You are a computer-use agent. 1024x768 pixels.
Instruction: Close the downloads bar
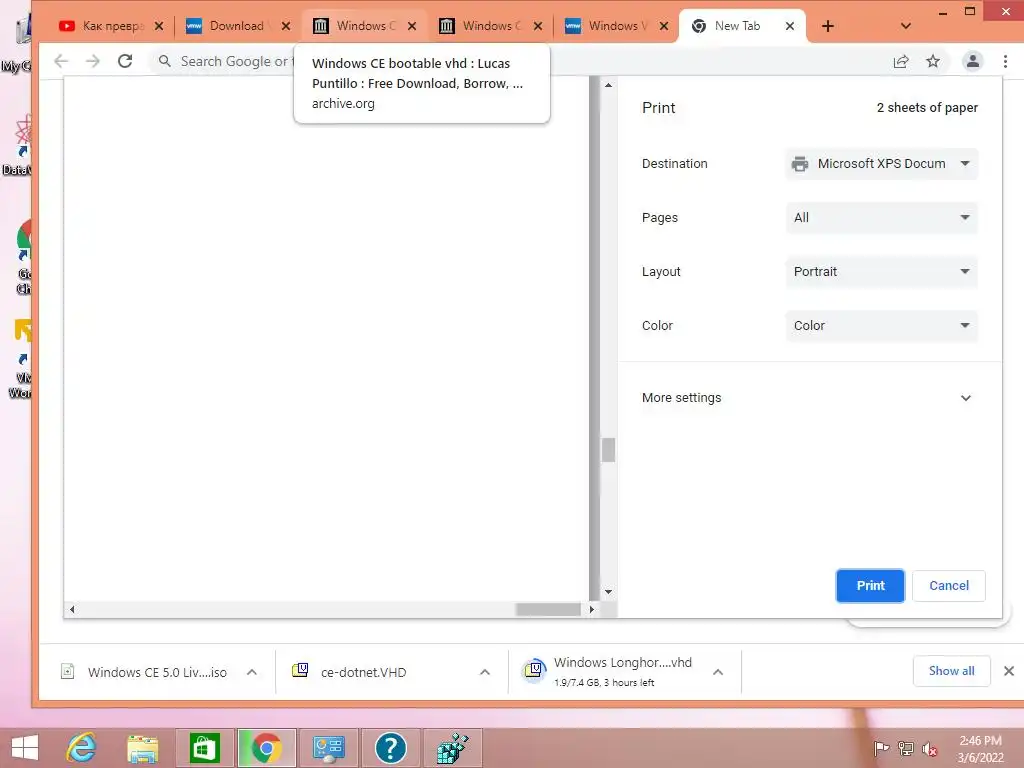pyautogui.click(x=1008, y=671)
